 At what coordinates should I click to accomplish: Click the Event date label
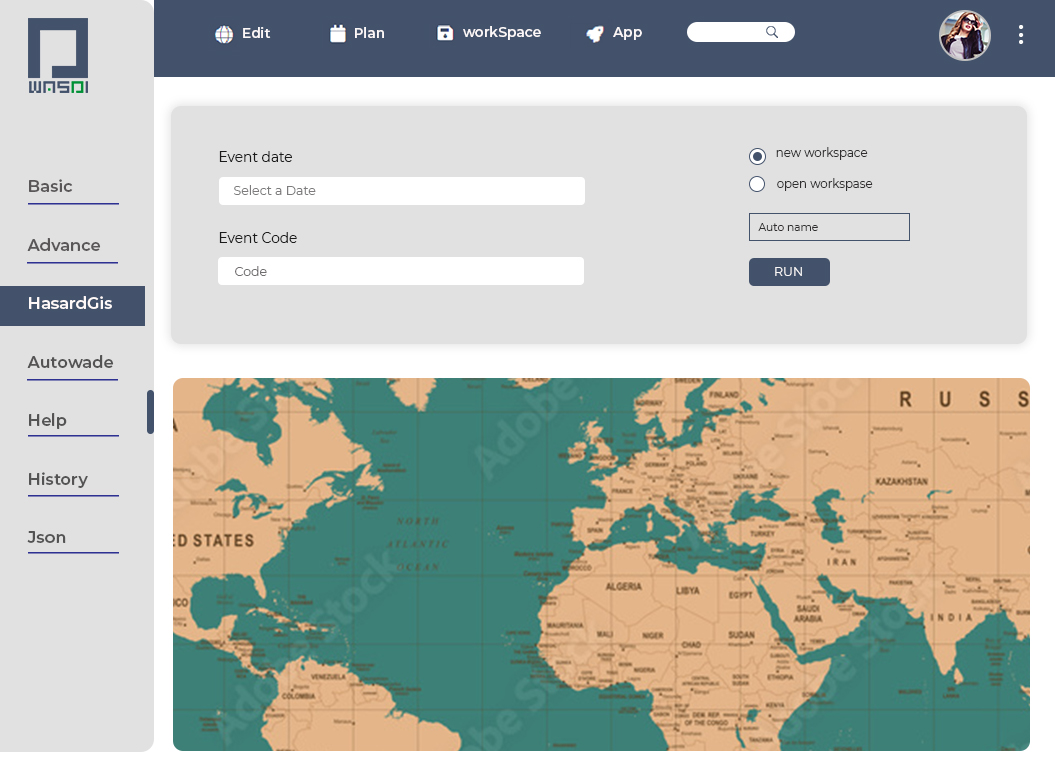click(255, 157)
